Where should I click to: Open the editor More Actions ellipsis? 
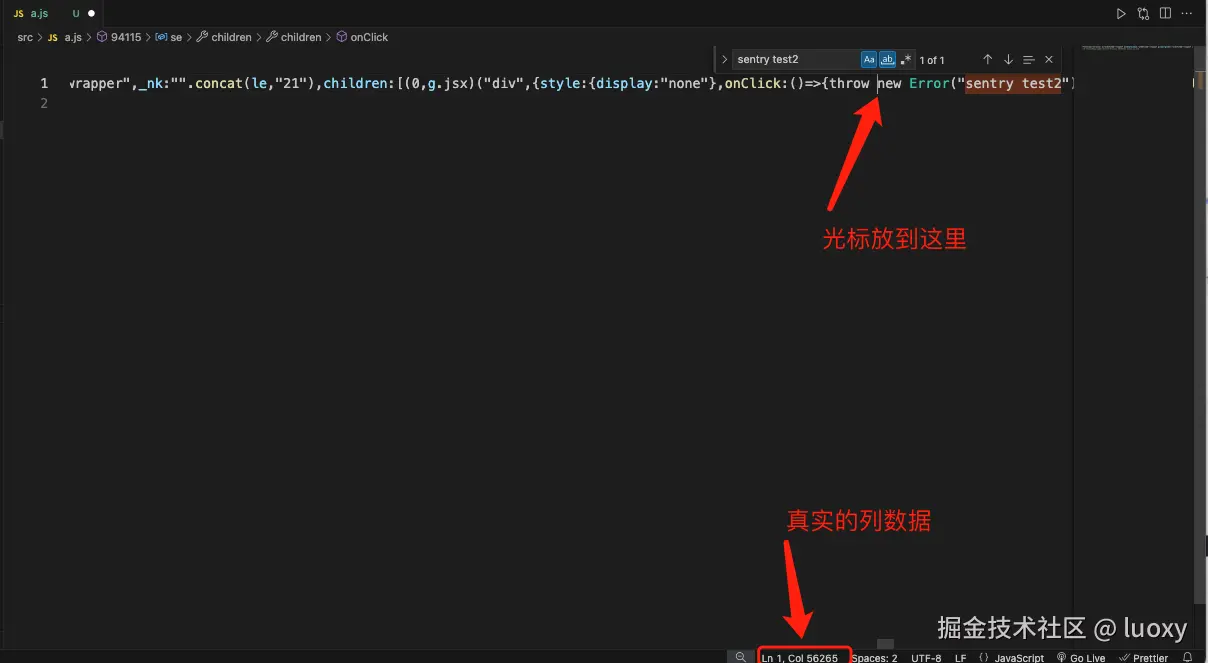[x=1188, y=14]
